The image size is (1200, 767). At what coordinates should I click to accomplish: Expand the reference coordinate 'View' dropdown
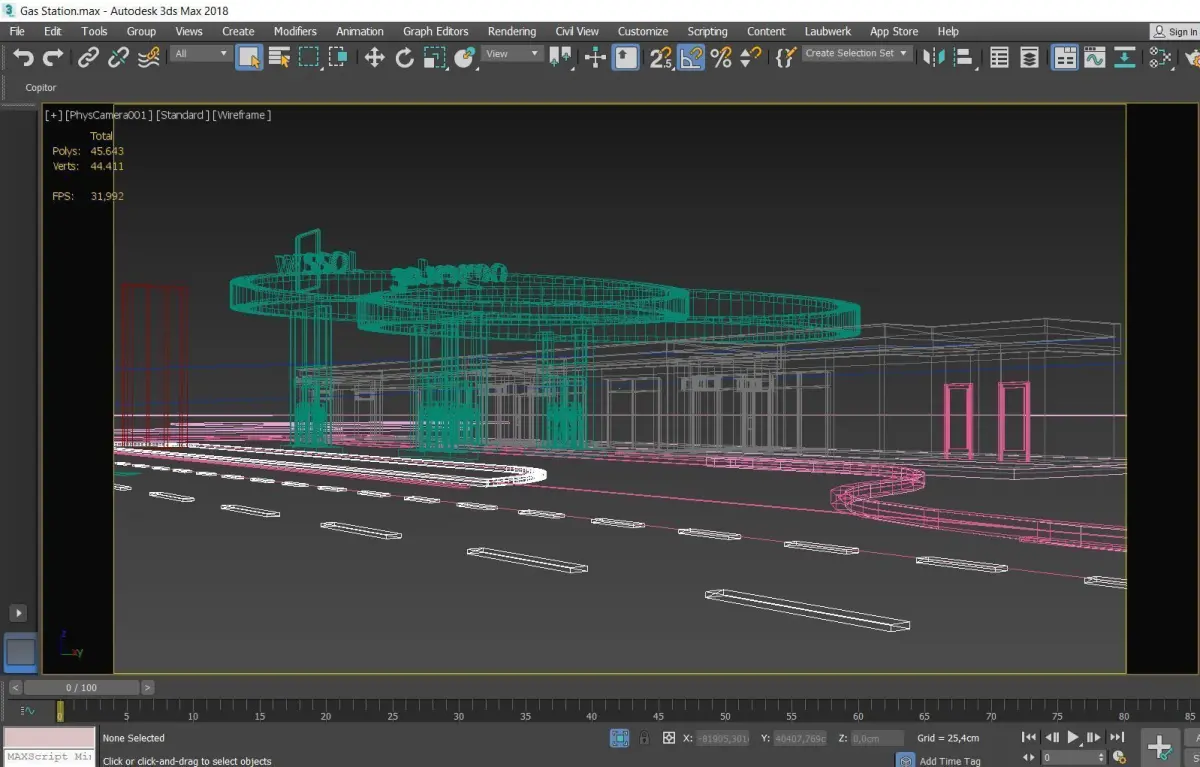(511, 54)
